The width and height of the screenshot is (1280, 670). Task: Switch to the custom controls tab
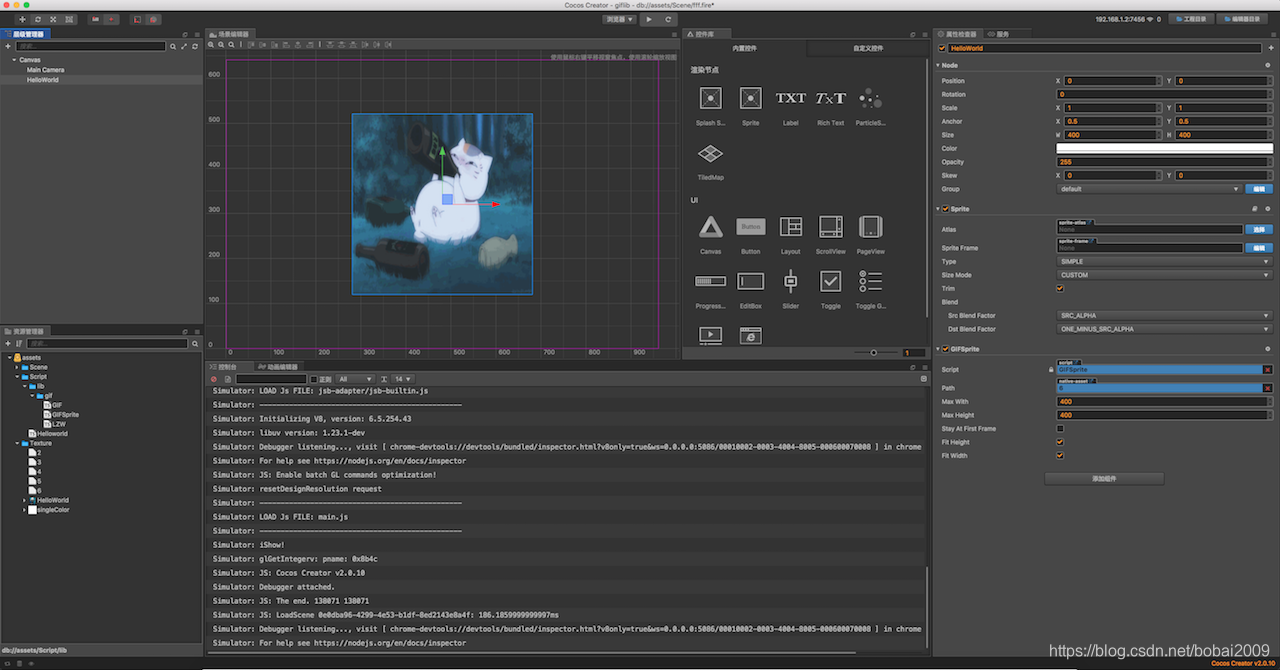[867, 48]
